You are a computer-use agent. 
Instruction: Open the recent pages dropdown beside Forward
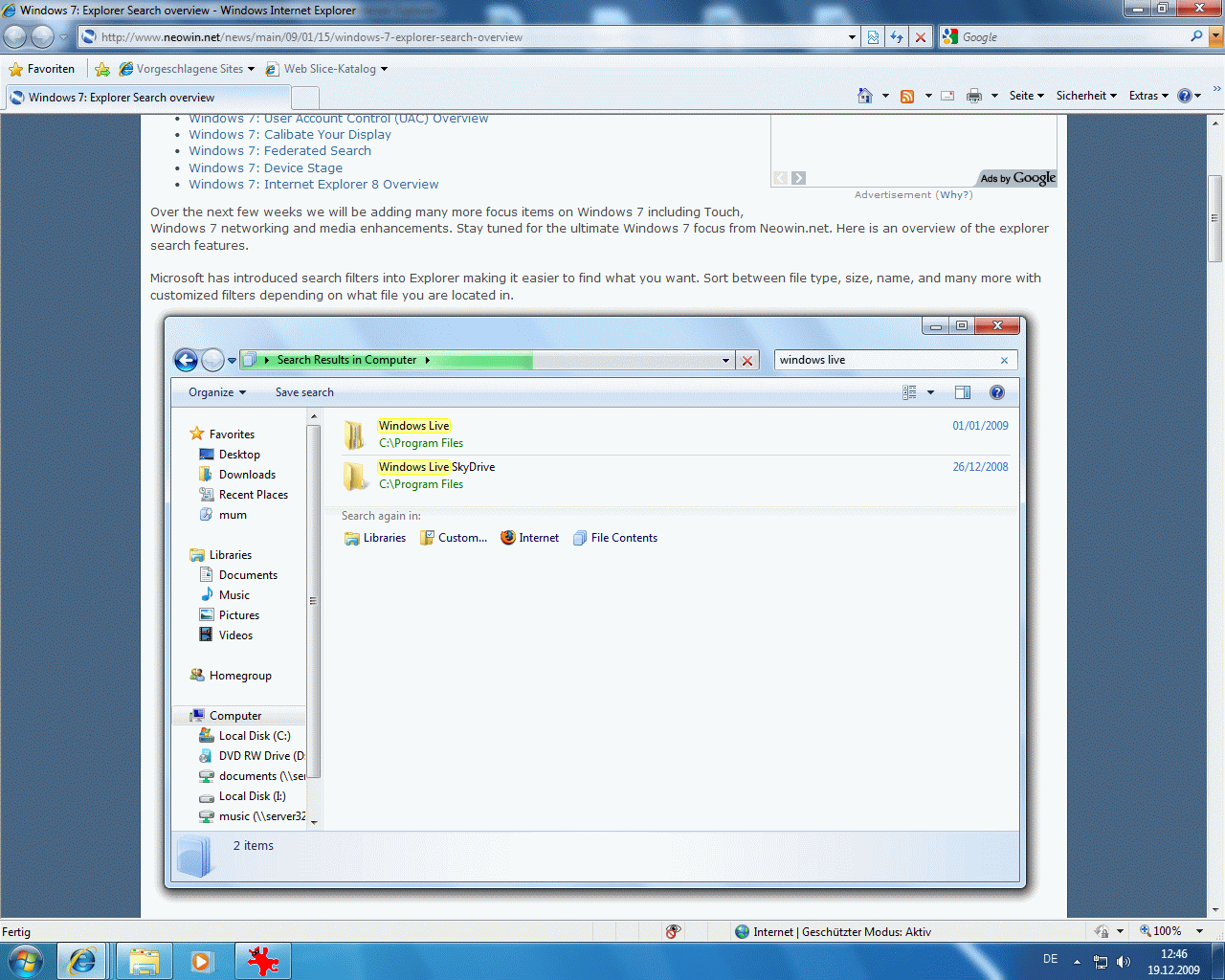[63, 37]
